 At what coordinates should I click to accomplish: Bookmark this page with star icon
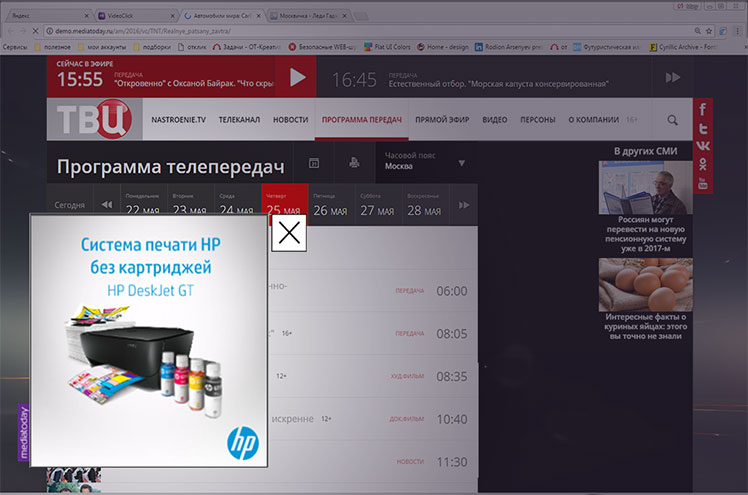[x=709, y=31]
